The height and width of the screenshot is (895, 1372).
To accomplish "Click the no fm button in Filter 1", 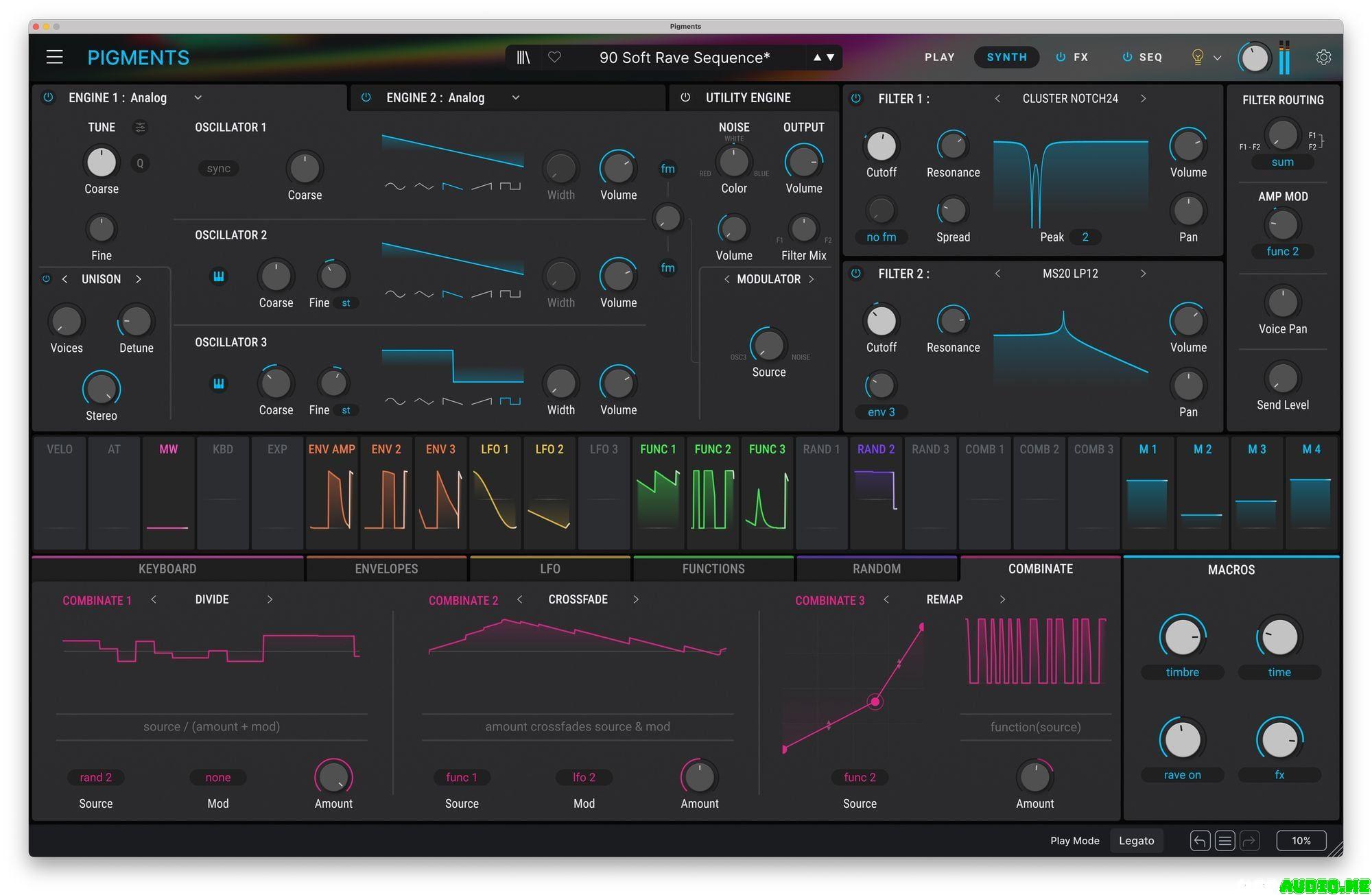I will pyautogui.click(x=882, y=237).
